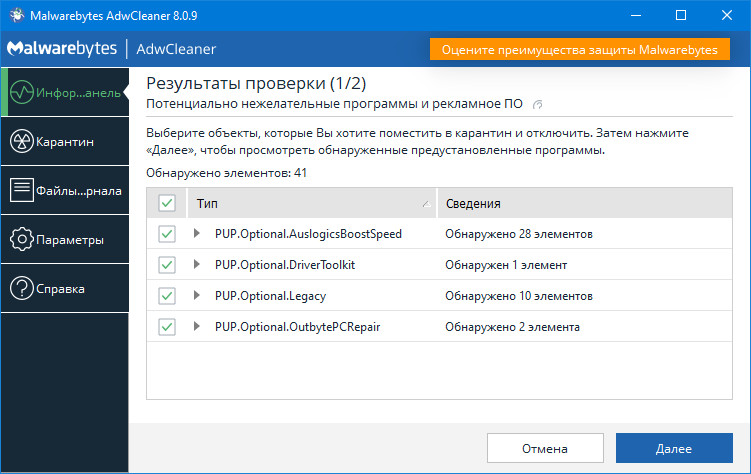Click the Malwarebytes logo in header
This screenshot has height=474, width=751.
click(x=62, y=49)
